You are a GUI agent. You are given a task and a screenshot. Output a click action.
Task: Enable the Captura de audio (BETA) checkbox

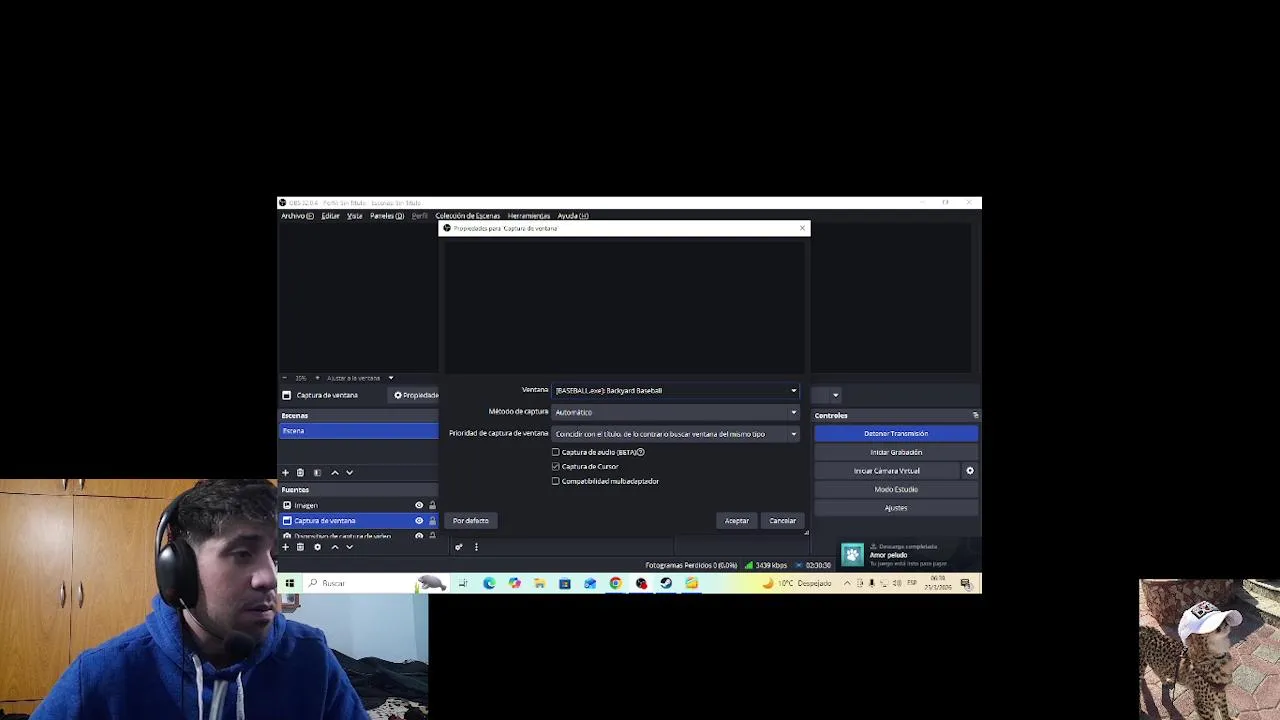click(x=556, y=452)
